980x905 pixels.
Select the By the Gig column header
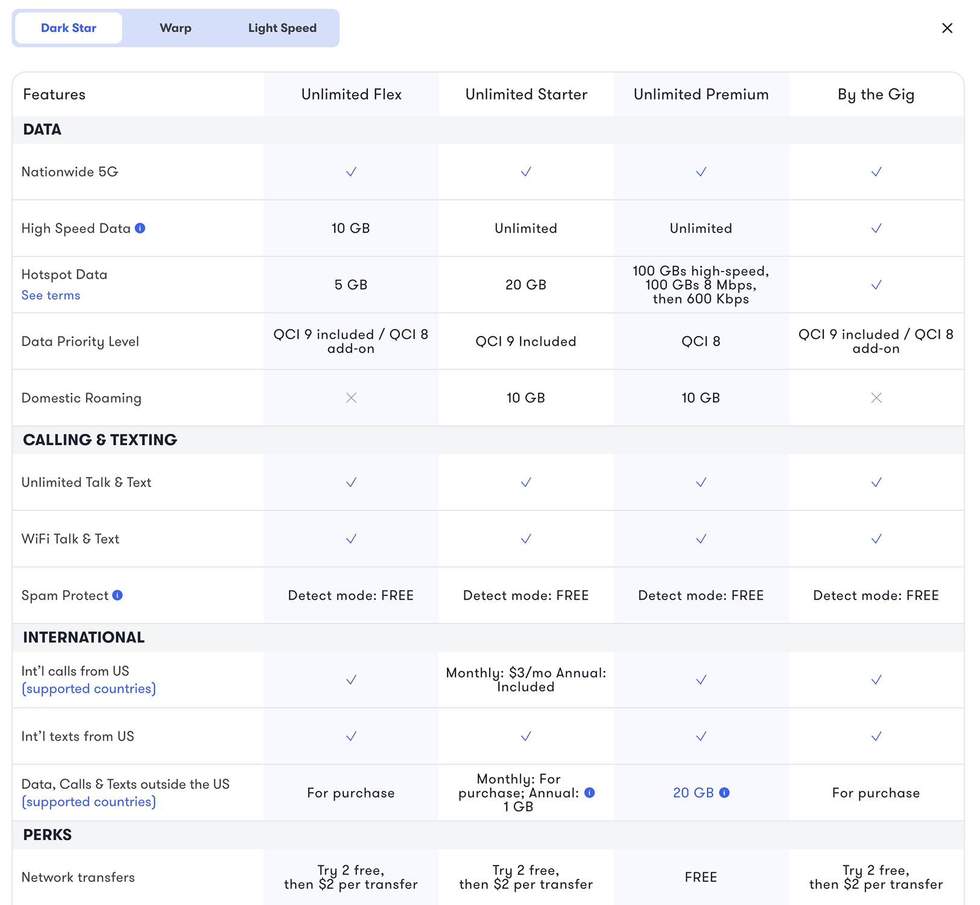coord(876,94)
